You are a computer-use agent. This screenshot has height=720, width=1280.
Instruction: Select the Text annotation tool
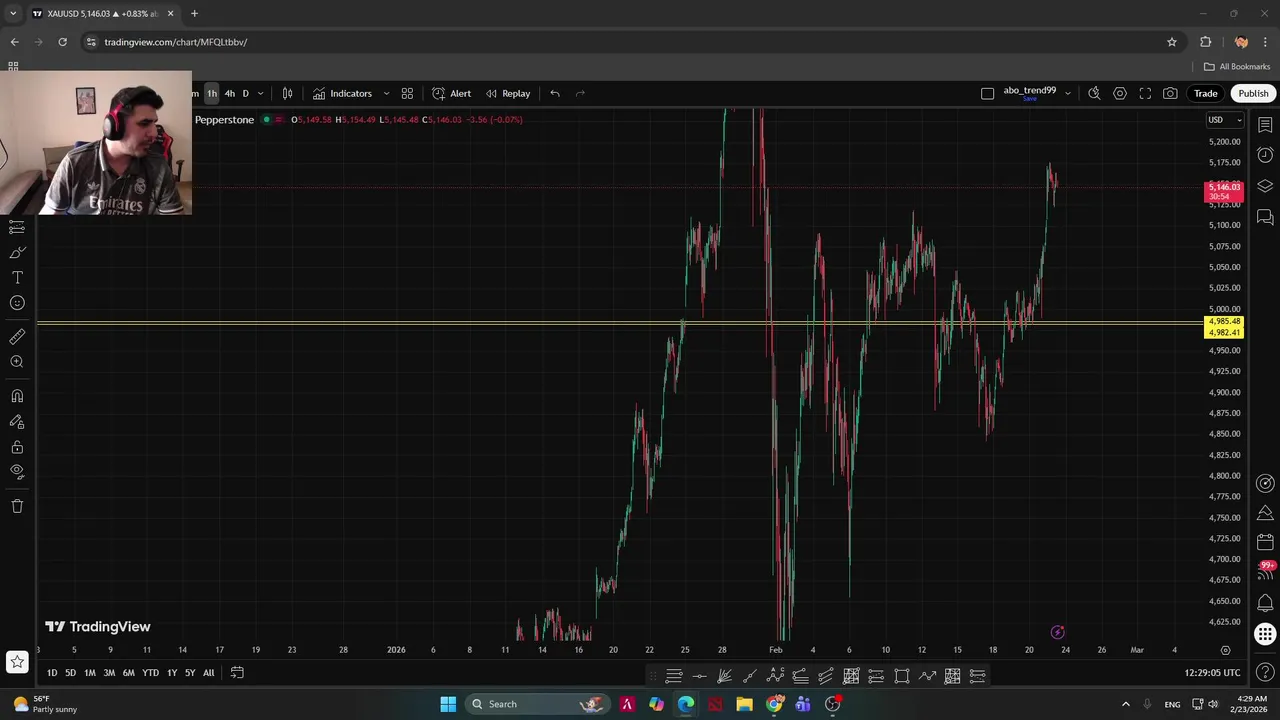(17, 278)
